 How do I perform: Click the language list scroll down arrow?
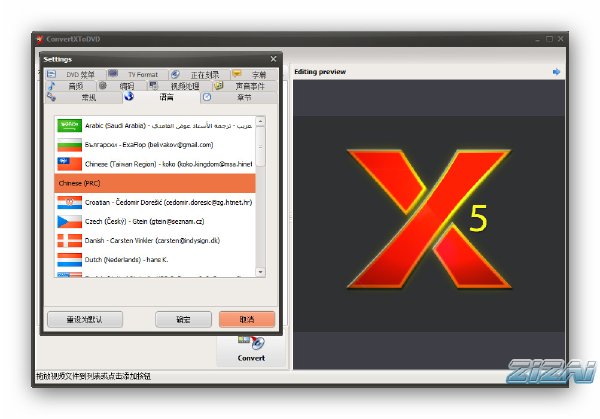[260, 272]
